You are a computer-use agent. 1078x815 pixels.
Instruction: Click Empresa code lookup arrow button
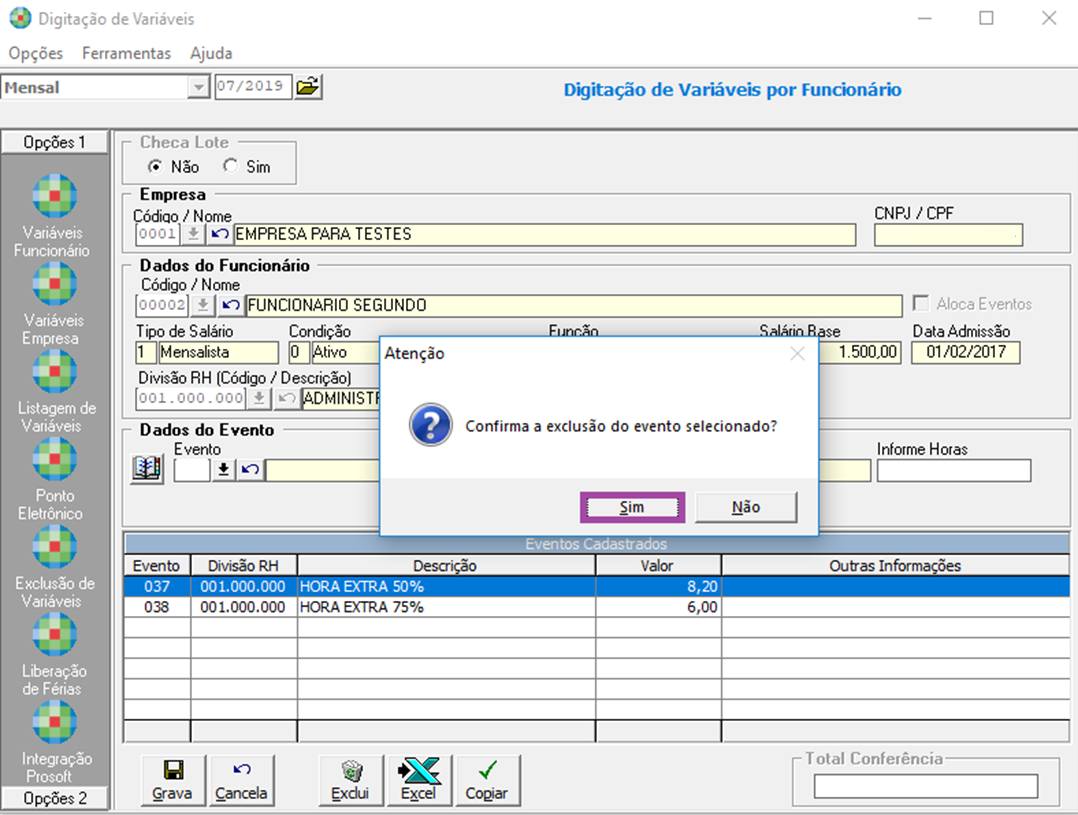(193, 234)
